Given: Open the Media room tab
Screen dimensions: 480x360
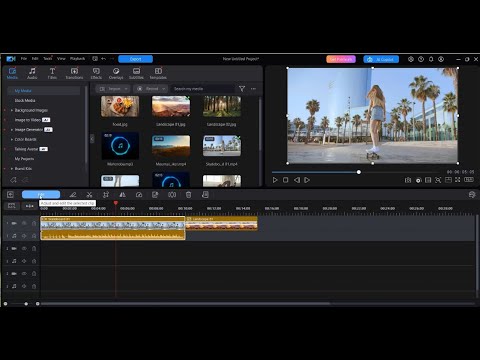Looking at the screenshot, I should pos(12,73).
